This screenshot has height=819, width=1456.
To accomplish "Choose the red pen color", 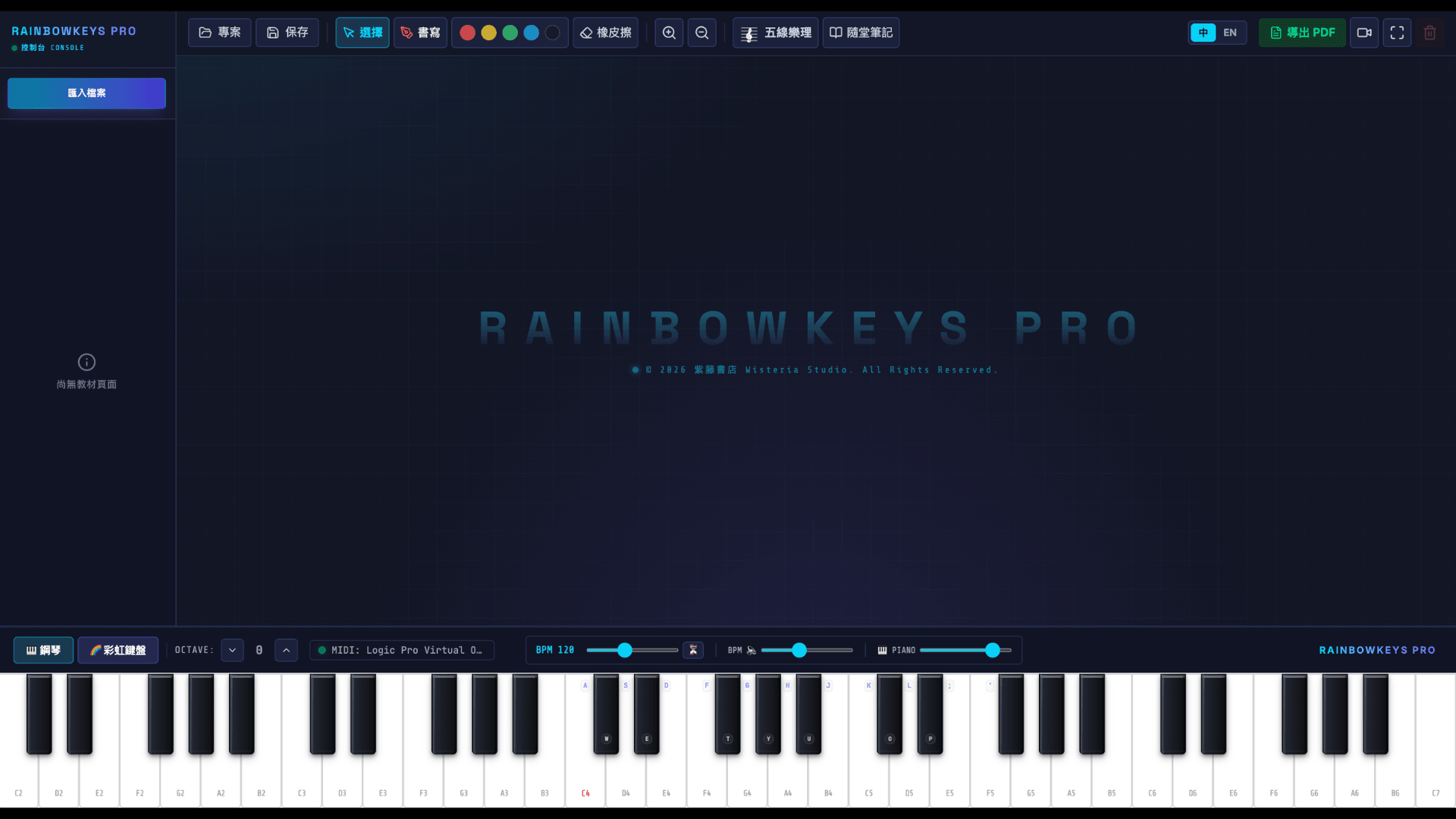I will coord(467,33).
